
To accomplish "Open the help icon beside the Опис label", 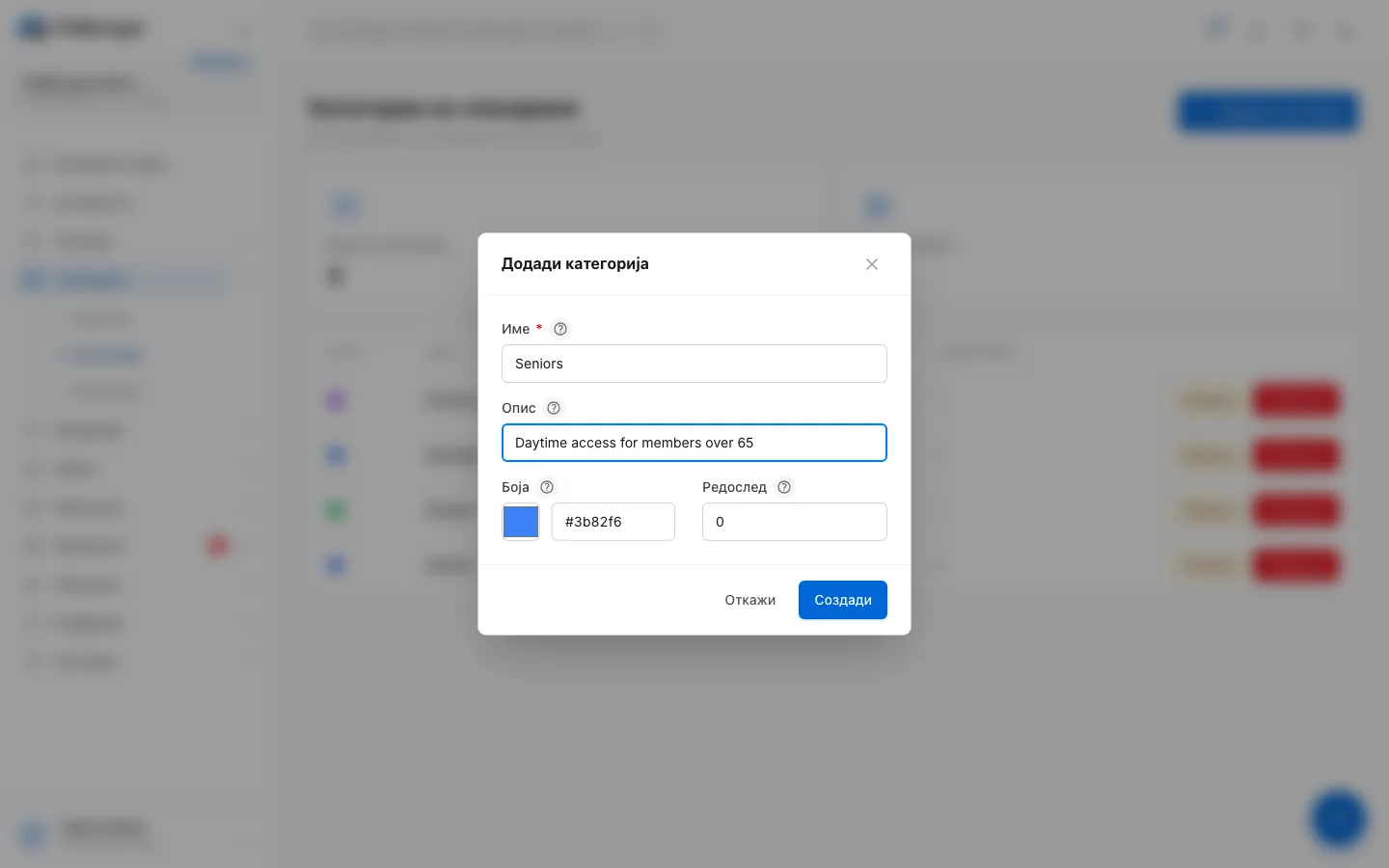I will [554, 408].
